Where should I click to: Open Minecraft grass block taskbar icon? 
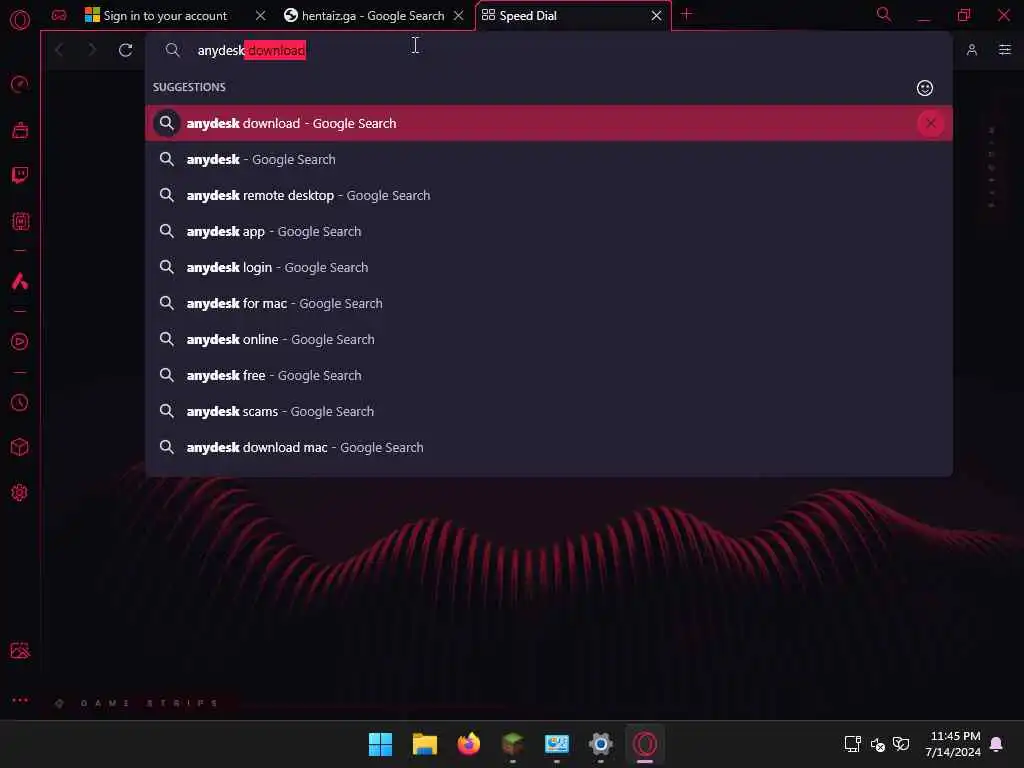(x=513, y=744)
